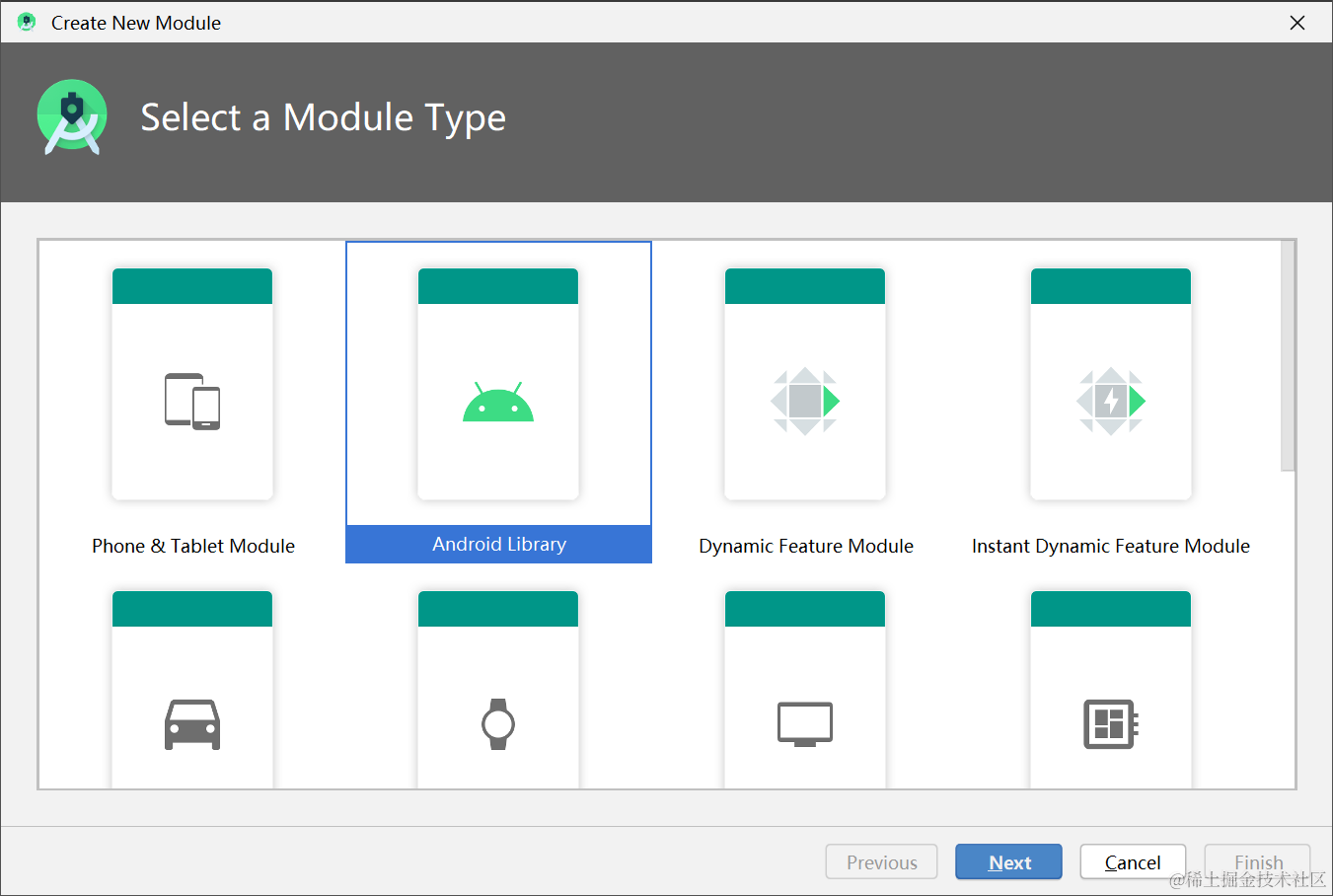Click the Previous button
This screenshot has width=1333, height=896.
click(881, 861)
